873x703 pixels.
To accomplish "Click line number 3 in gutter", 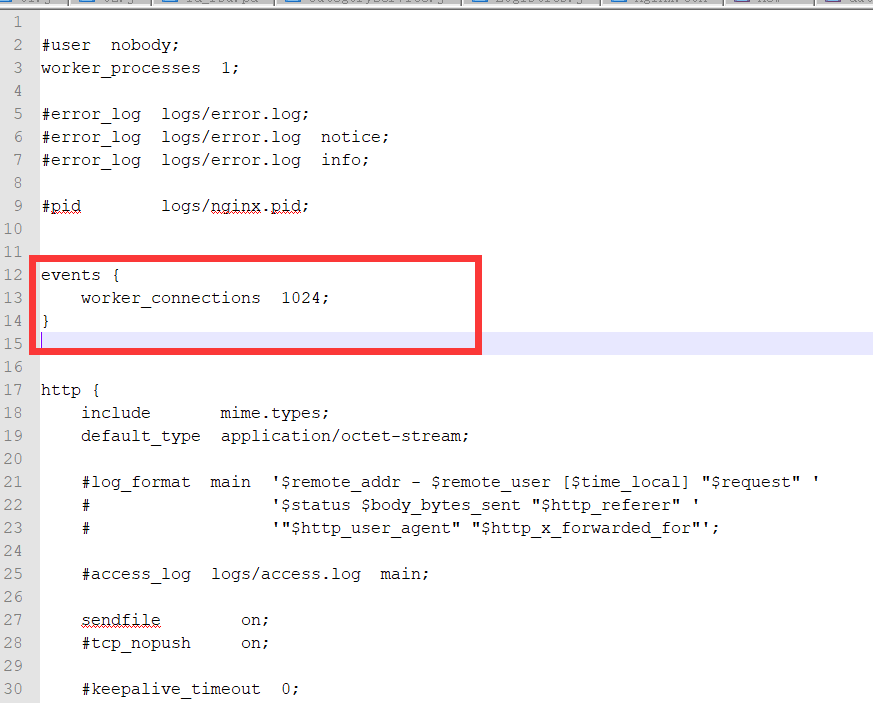I will click(18, 68).
